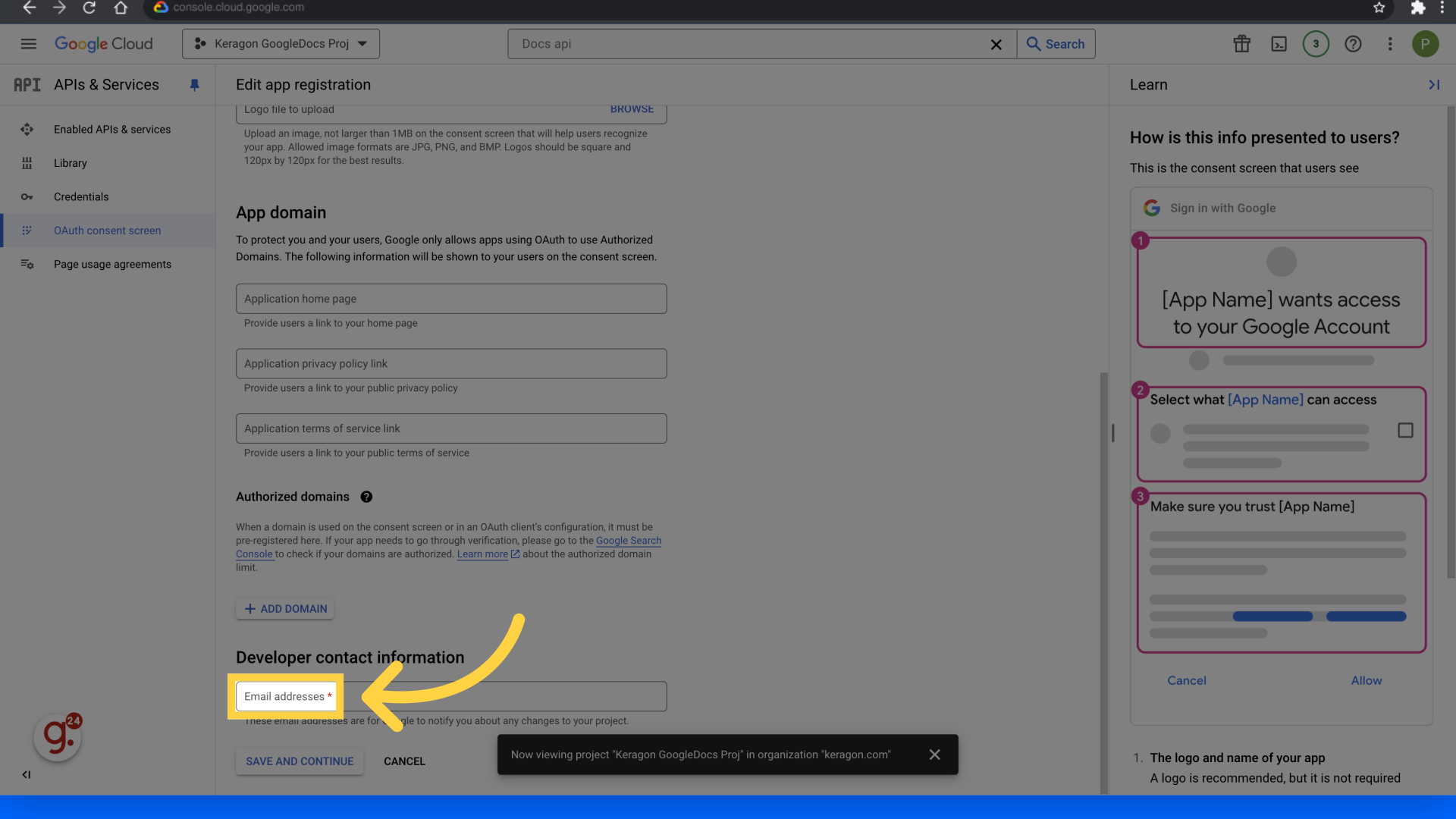
Task: Reload the page with the refresh icon
Action: (x=89, y=8)
